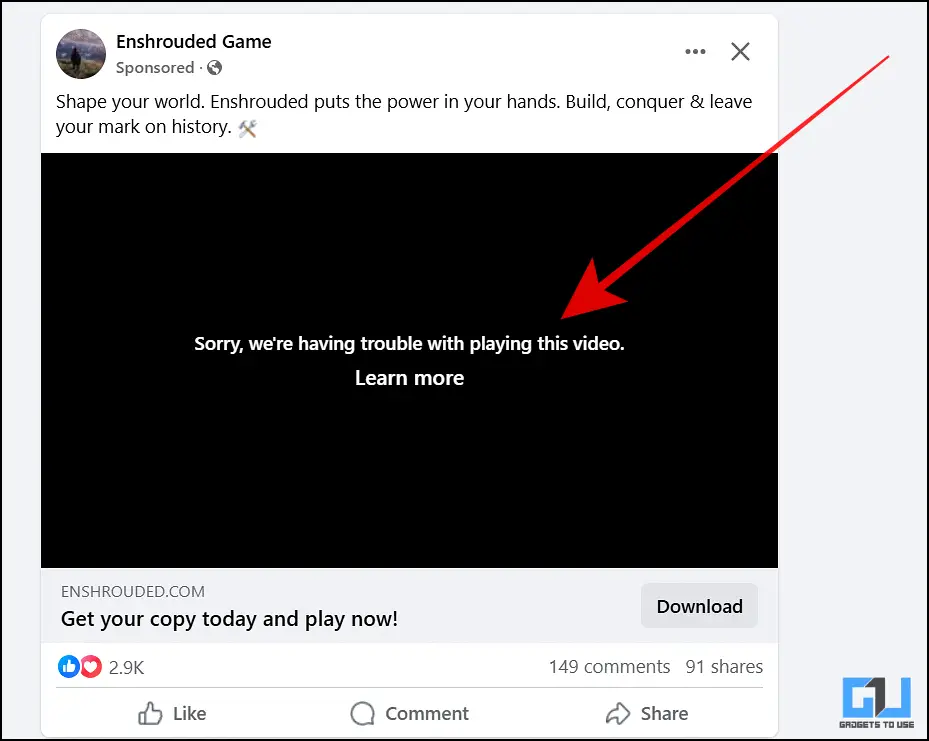
Task: Like the Enshrouded Game post
Action: [x=172, y=713]
